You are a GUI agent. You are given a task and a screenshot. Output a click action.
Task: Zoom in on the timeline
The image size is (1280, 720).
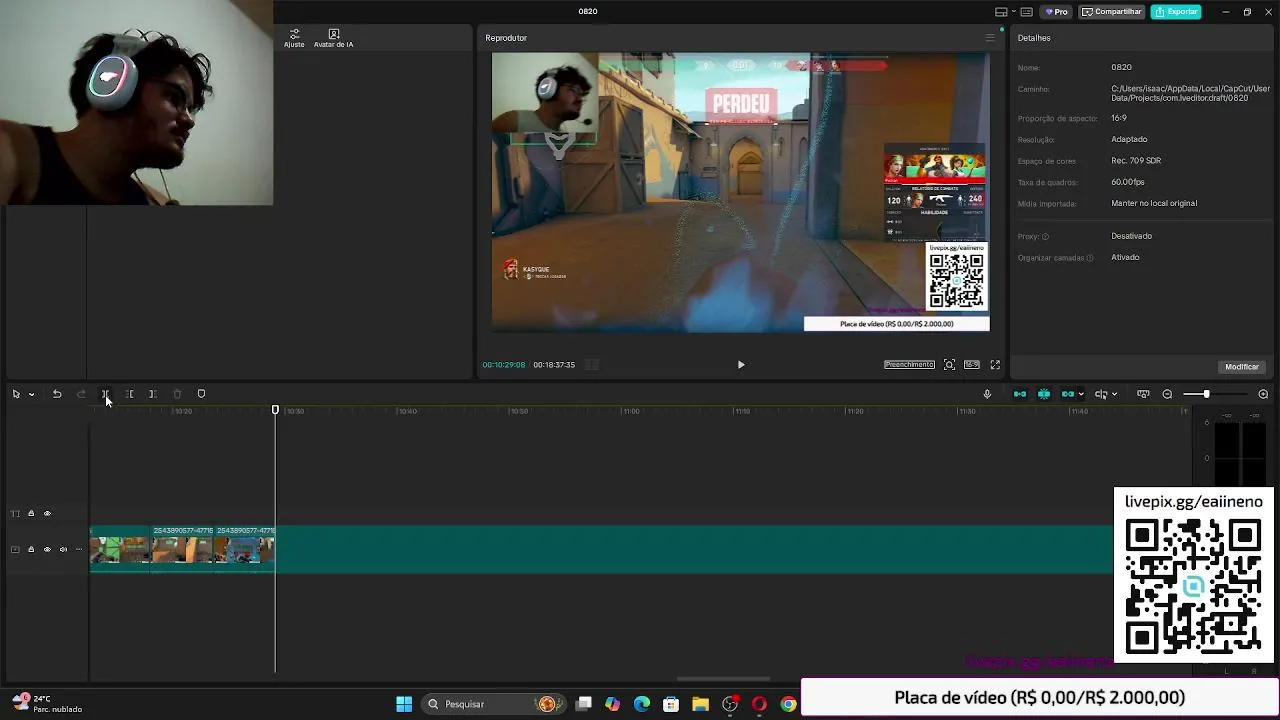point(1263,394)
